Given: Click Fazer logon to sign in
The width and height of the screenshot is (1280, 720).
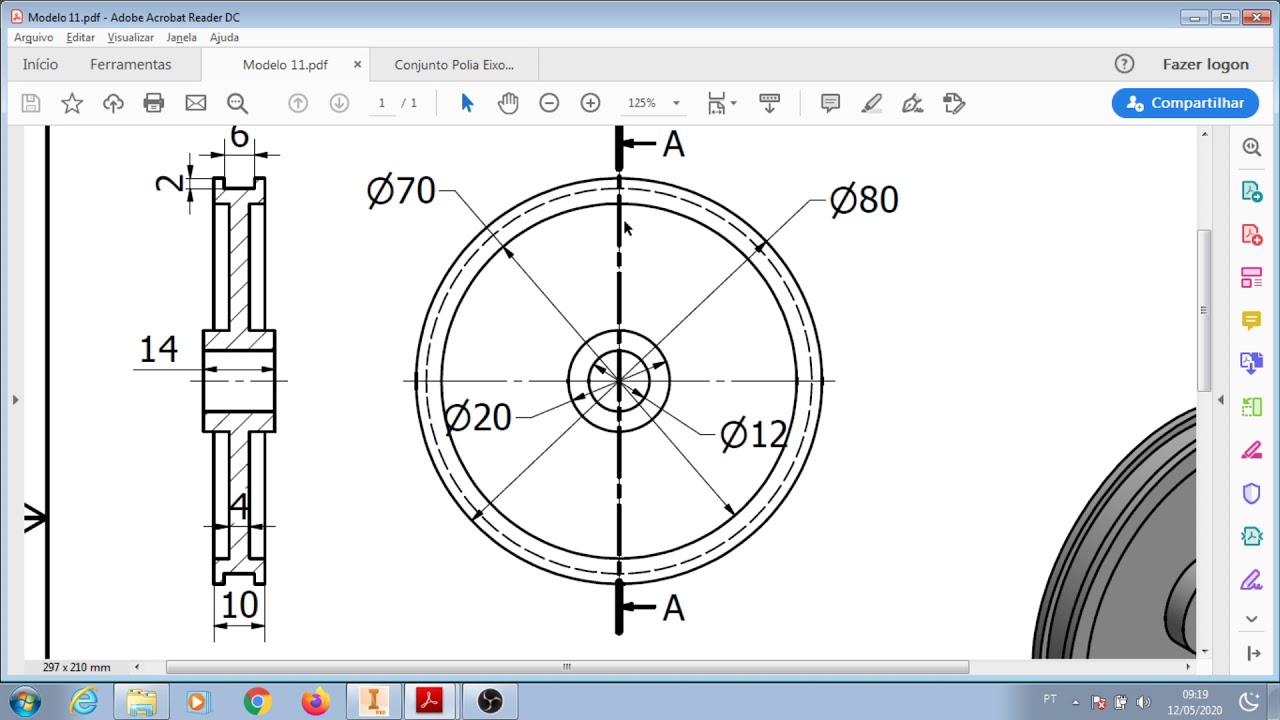Looking at the screenshot, I should click(1206, 64).
